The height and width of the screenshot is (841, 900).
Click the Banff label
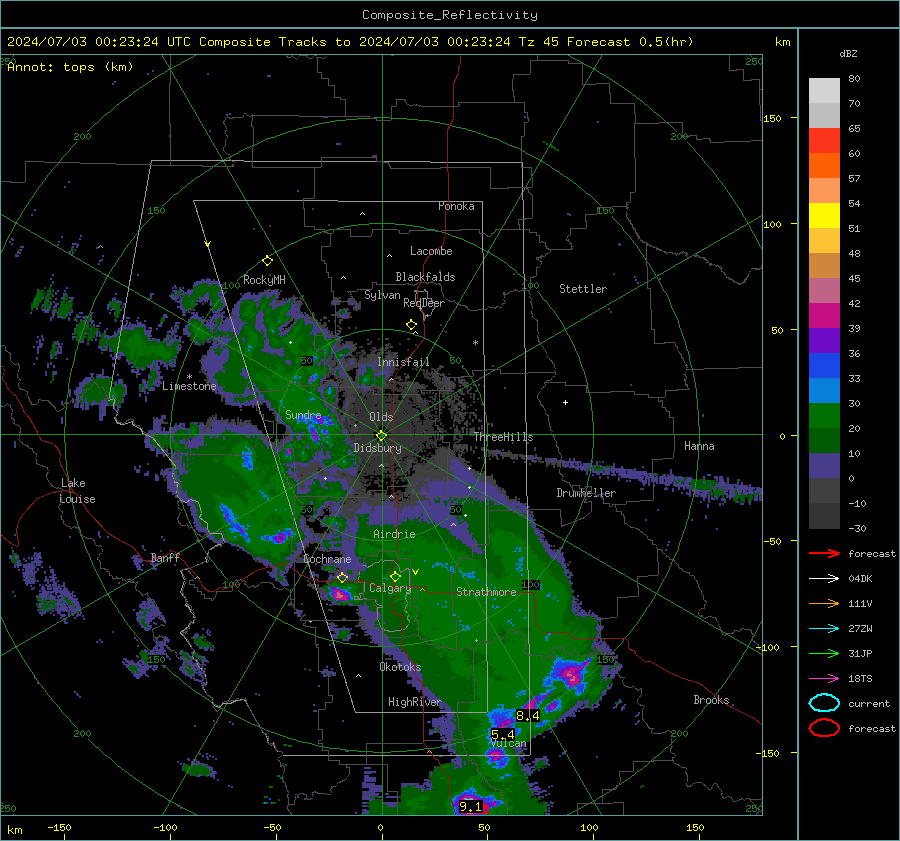click(x=165, y=557)
